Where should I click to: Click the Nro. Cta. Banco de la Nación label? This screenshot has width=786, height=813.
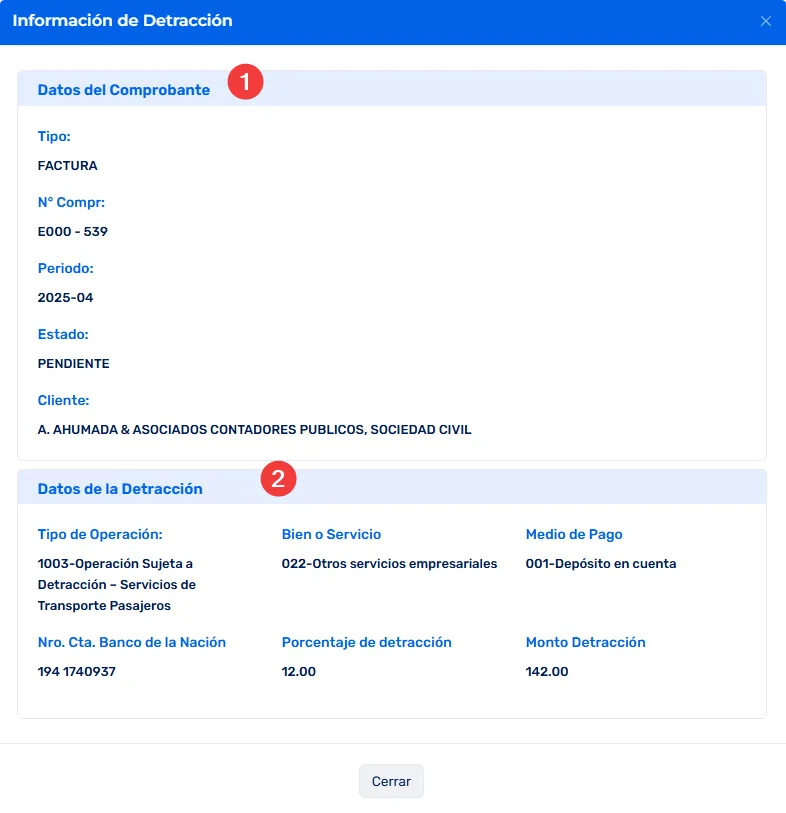click(131, 642)
